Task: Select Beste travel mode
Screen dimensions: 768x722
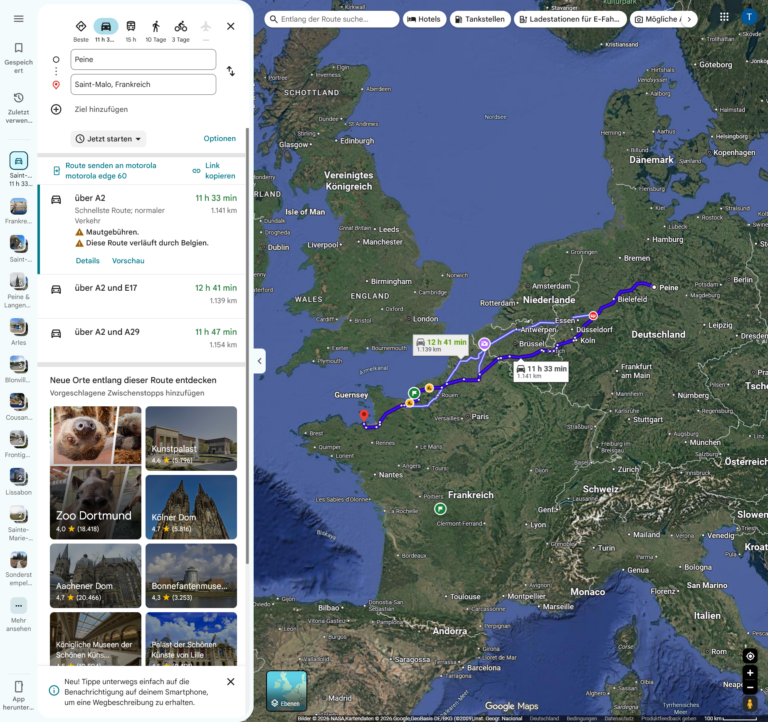Action: [81, 31]
